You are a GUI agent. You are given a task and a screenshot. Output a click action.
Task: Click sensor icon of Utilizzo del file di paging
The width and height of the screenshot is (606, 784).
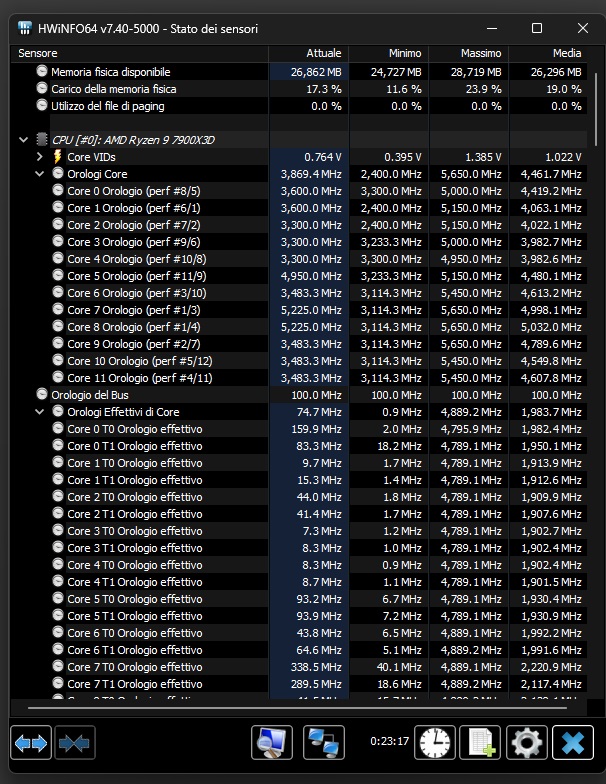click(42, 106)
